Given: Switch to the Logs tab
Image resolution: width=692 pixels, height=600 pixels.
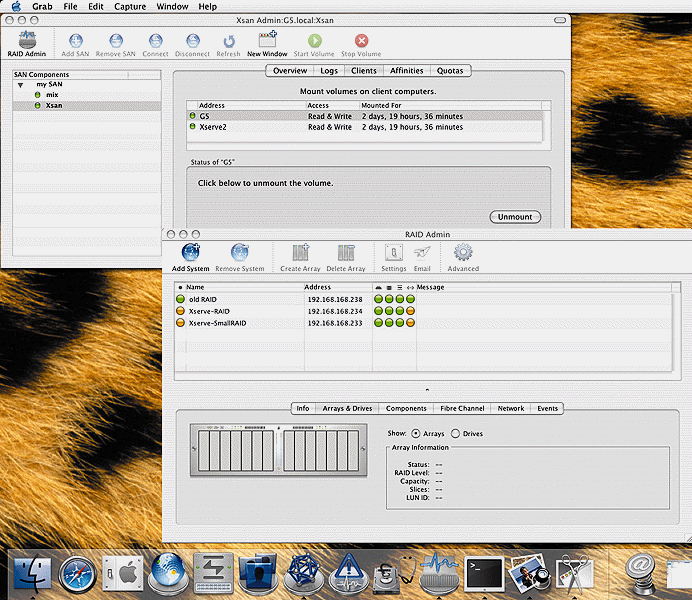Looking at the screenshot, I should [329, 71].
